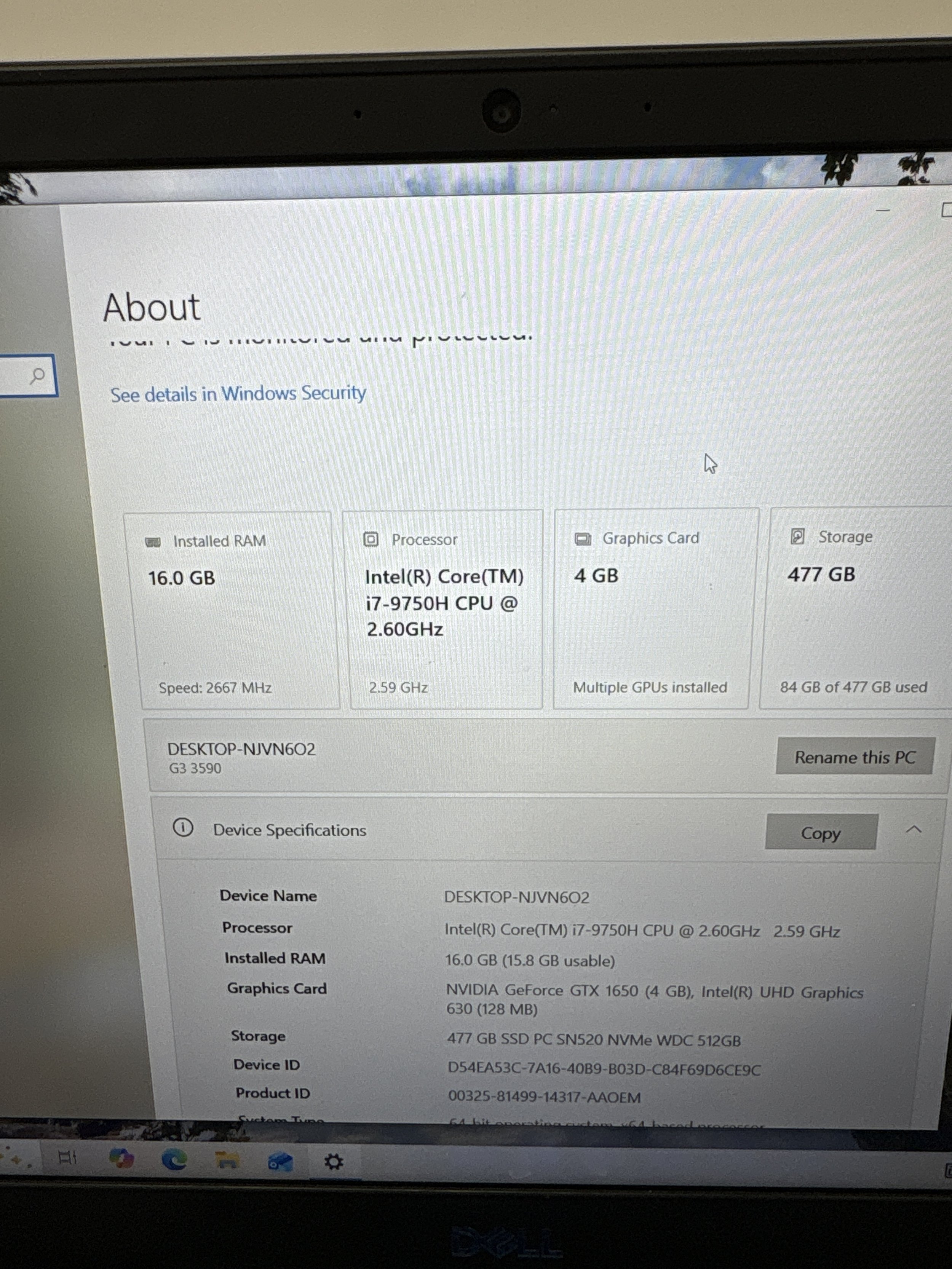Click the Graphics Card tile icon

(583, 539)
